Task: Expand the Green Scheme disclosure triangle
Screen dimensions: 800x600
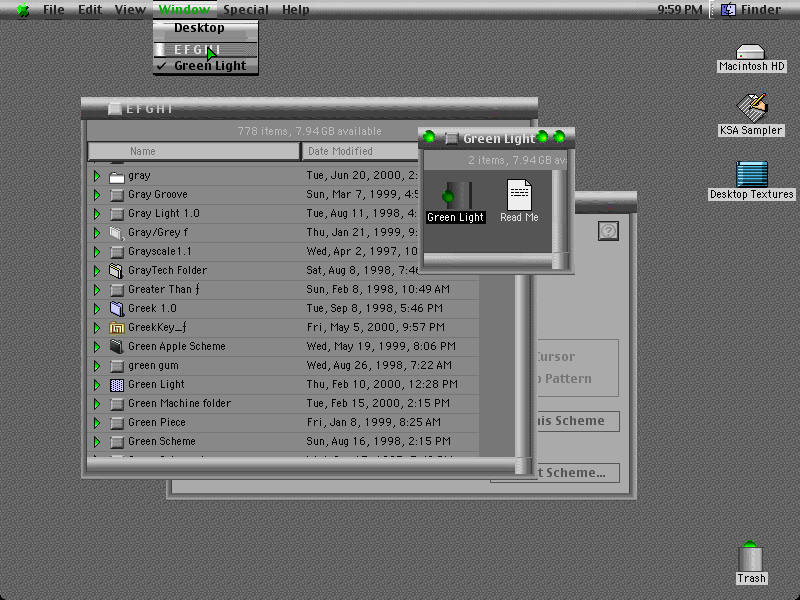Action: pos(97,442)
